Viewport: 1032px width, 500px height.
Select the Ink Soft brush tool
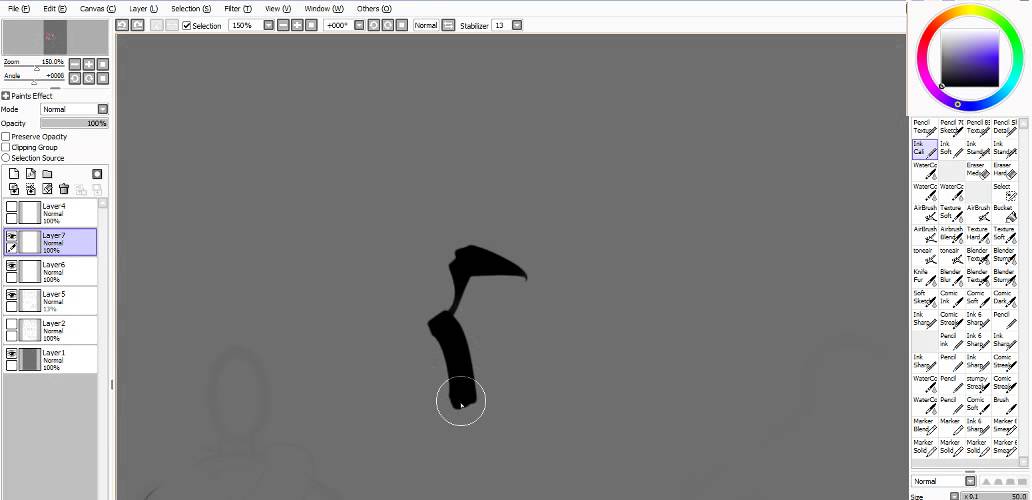pos(951,149)
